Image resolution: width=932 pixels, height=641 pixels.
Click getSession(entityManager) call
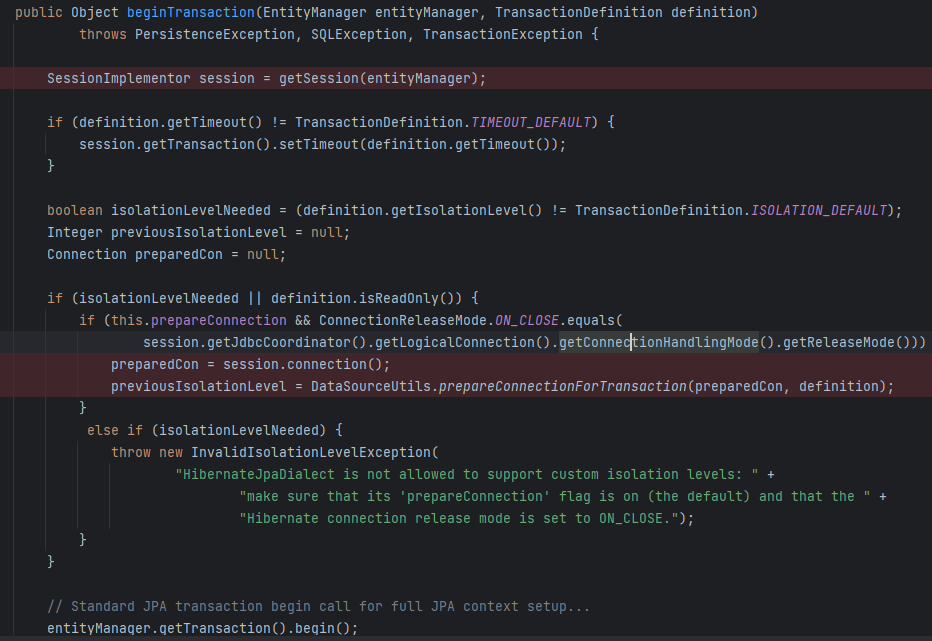coord(379,78)
